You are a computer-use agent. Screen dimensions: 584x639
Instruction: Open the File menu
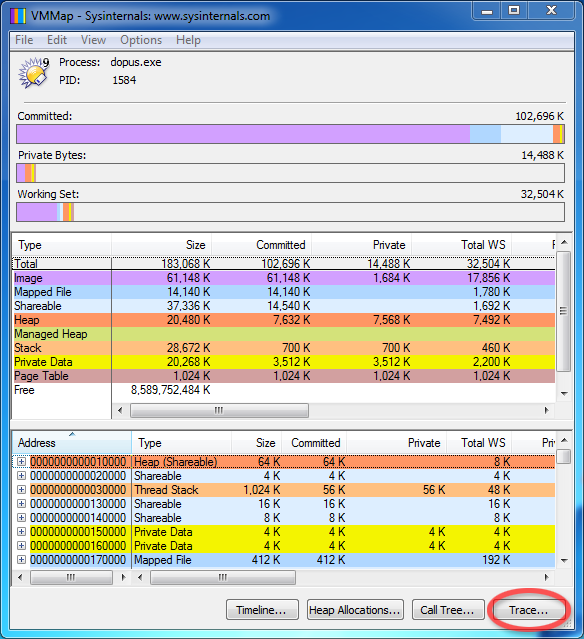[x=24, y=40]
